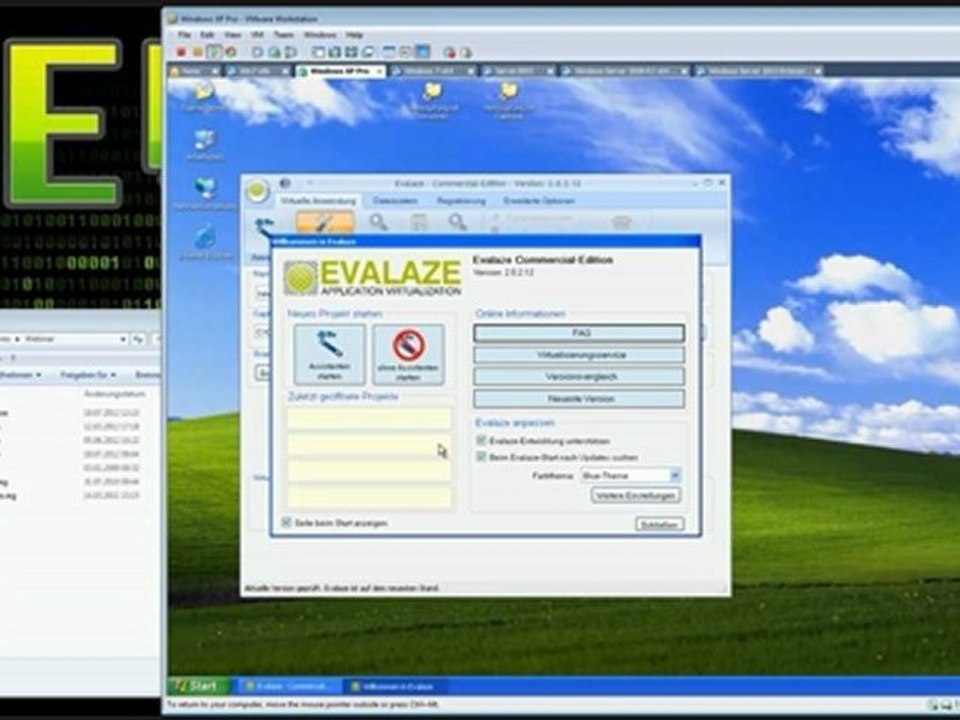Click the 'Schließen' button in welcome dialog
The width and height of the screenshot is (960, 720).
[660, 524]
